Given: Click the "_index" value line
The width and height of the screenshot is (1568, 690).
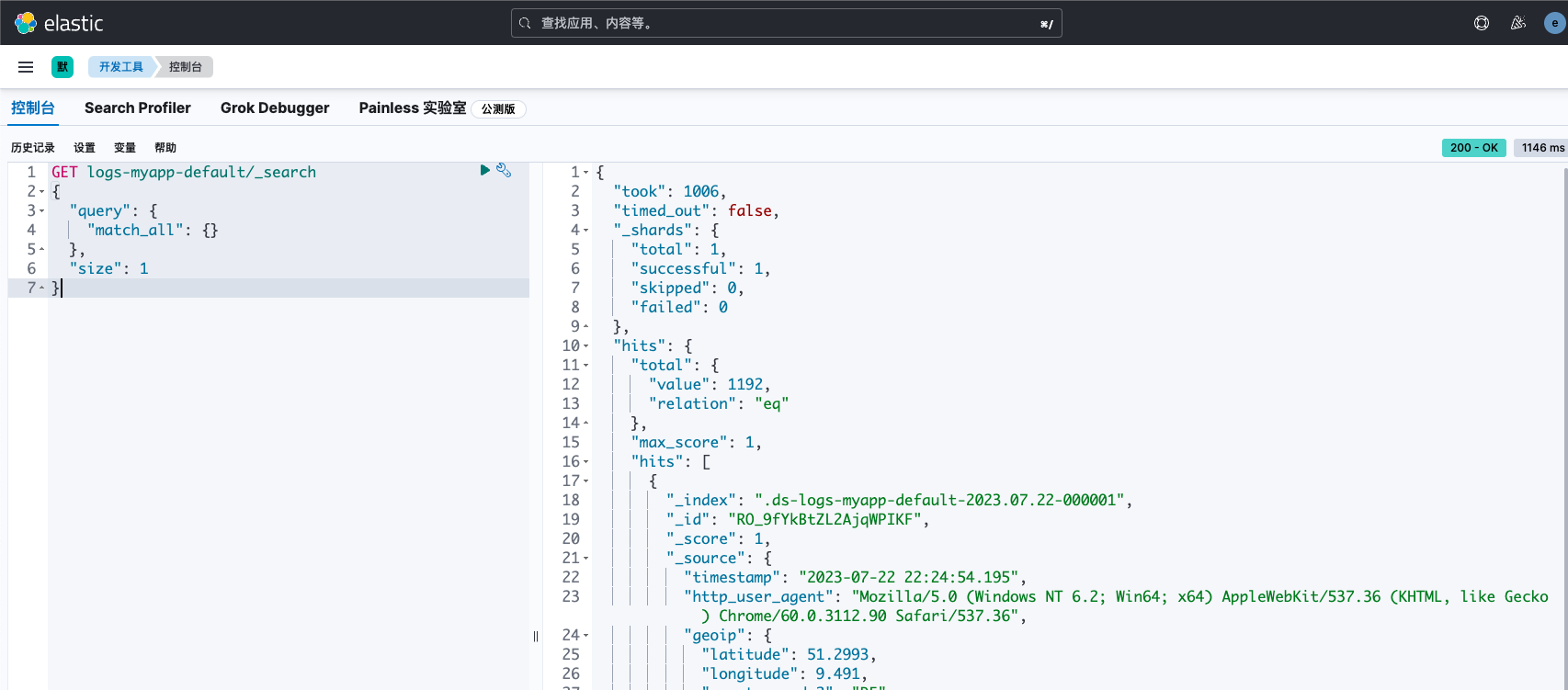Looking at the screenshot, I should coord(900,500).
